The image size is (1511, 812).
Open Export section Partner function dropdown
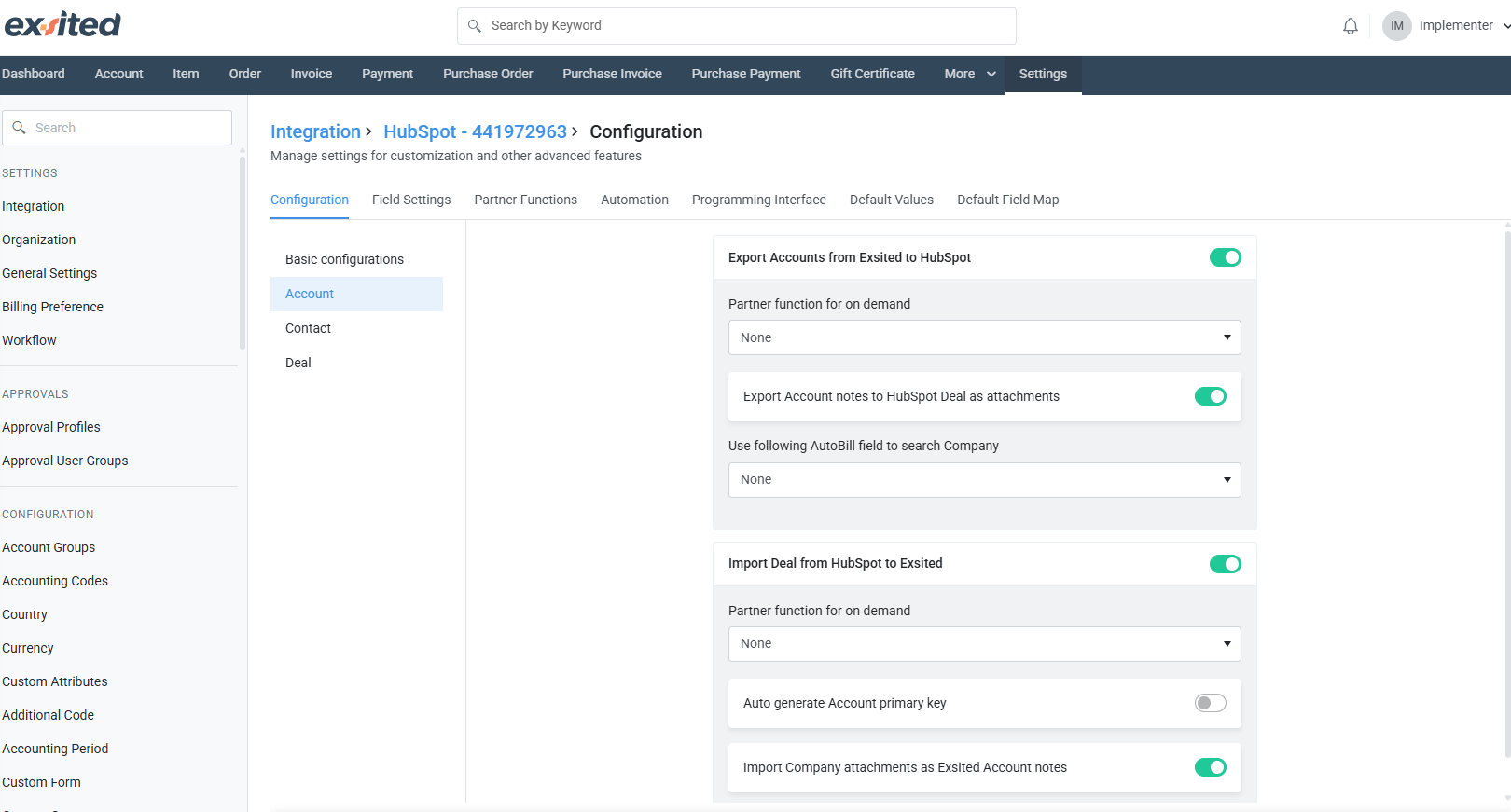[x=984, y=337]
